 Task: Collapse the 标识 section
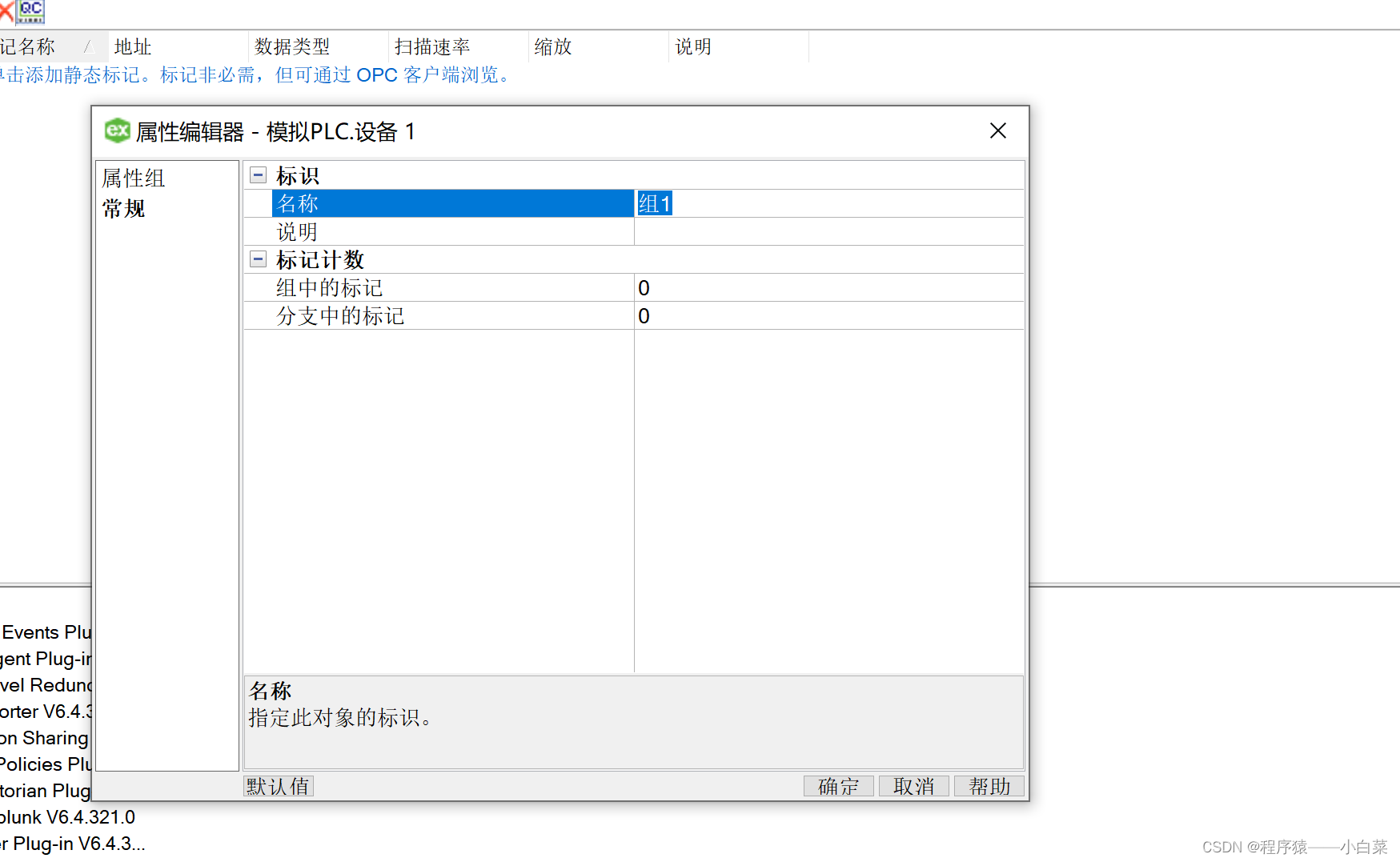point(258,175)
